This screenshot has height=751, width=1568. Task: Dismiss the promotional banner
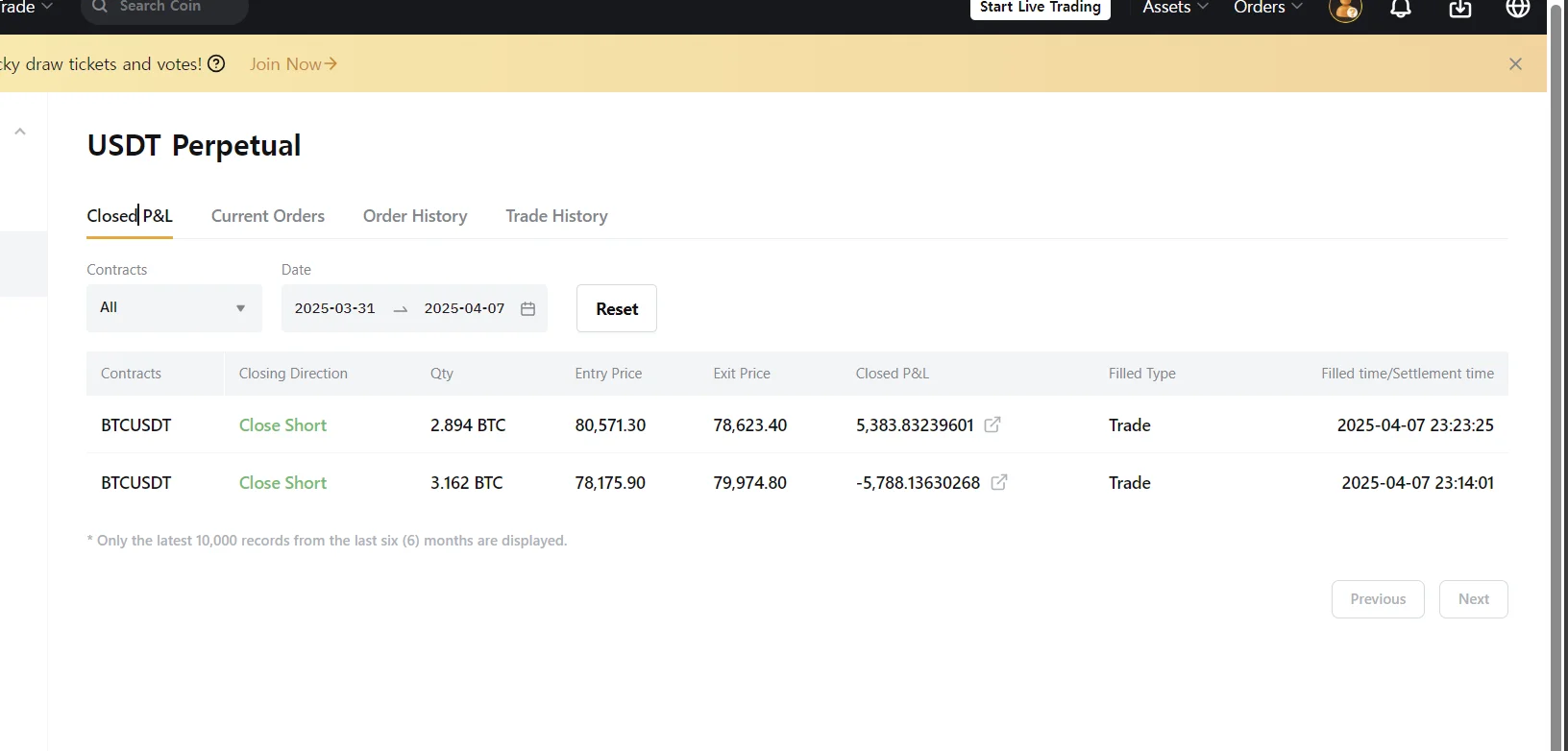point(1515,64)
